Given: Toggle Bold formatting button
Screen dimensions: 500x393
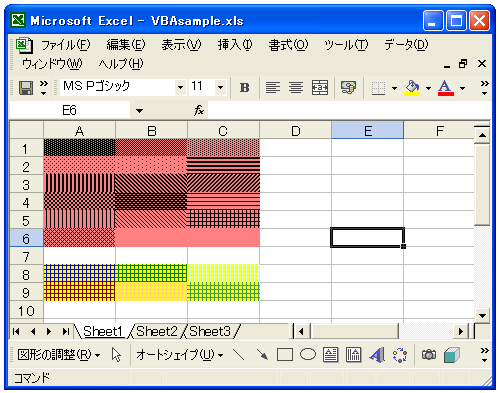Looking at the screenshot, I should click(245, 88).
